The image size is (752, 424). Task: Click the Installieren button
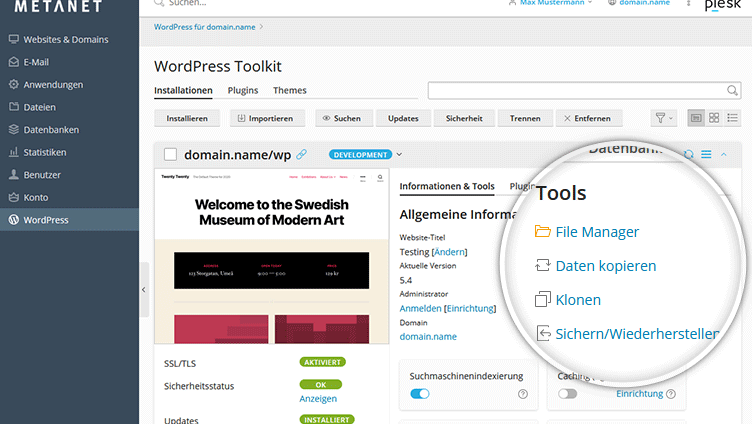click(187, 118)
